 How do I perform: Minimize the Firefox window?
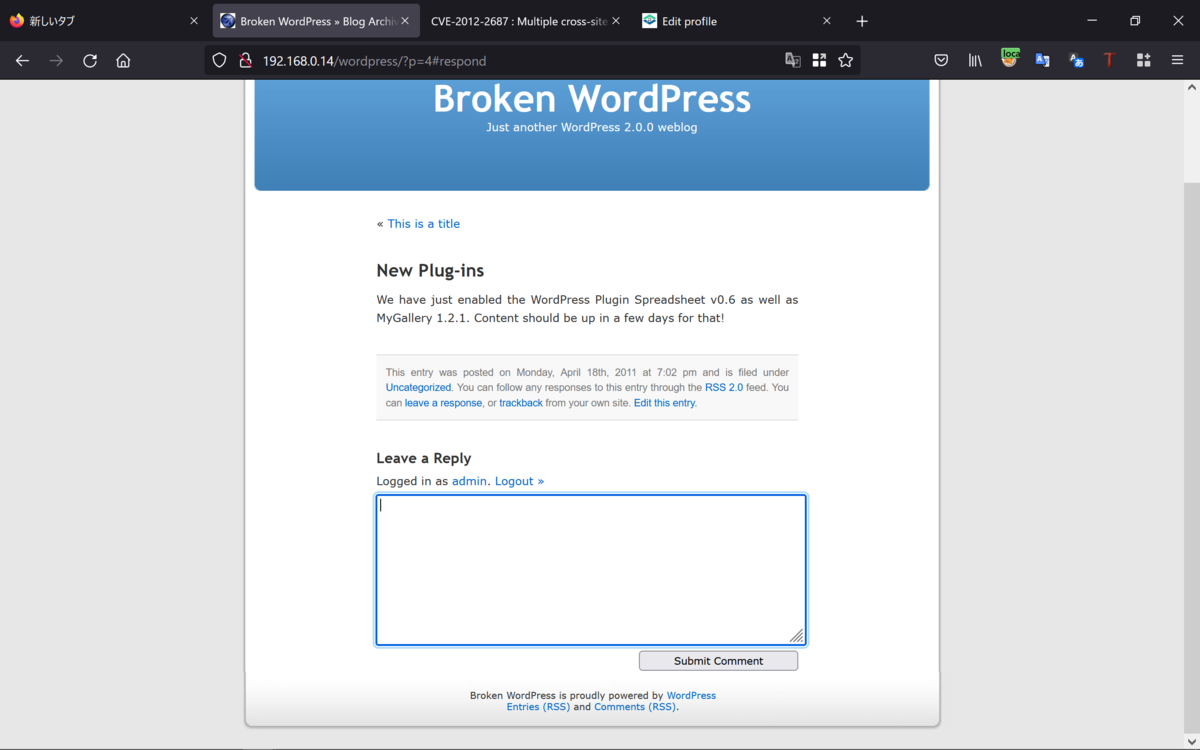coord(1092,21)
